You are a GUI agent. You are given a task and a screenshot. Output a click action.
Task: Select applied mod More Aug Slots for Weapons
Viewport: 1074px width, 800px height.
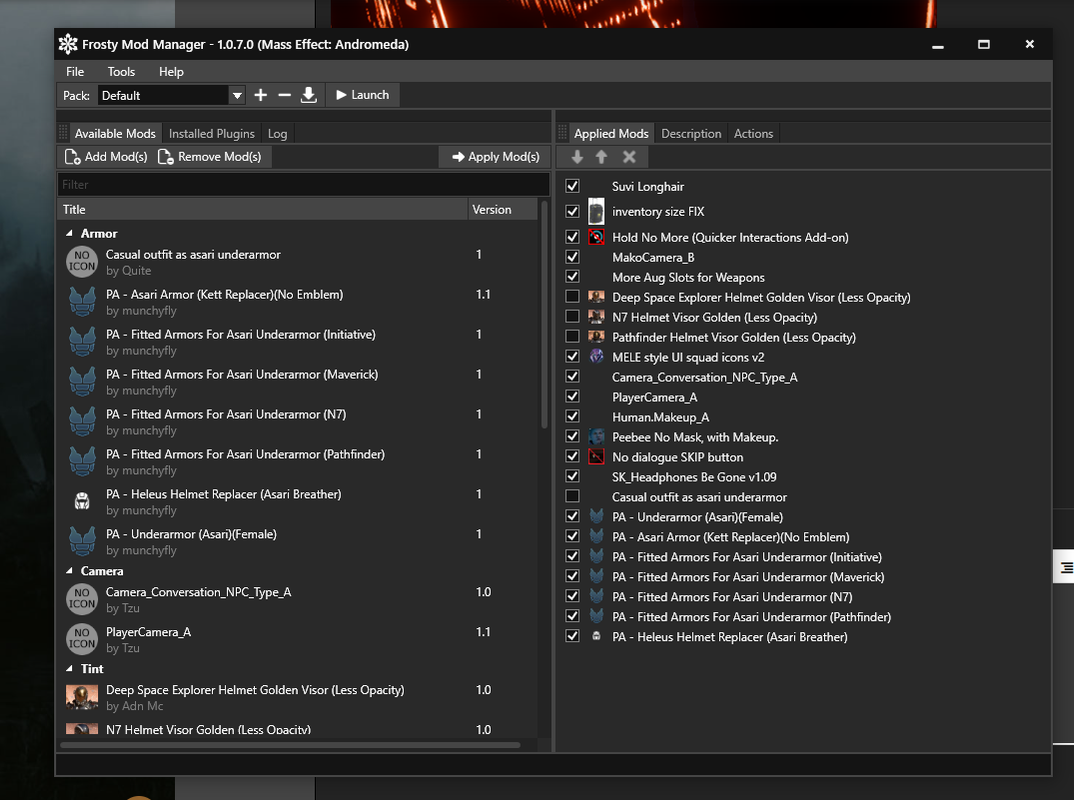pos(688,277)
